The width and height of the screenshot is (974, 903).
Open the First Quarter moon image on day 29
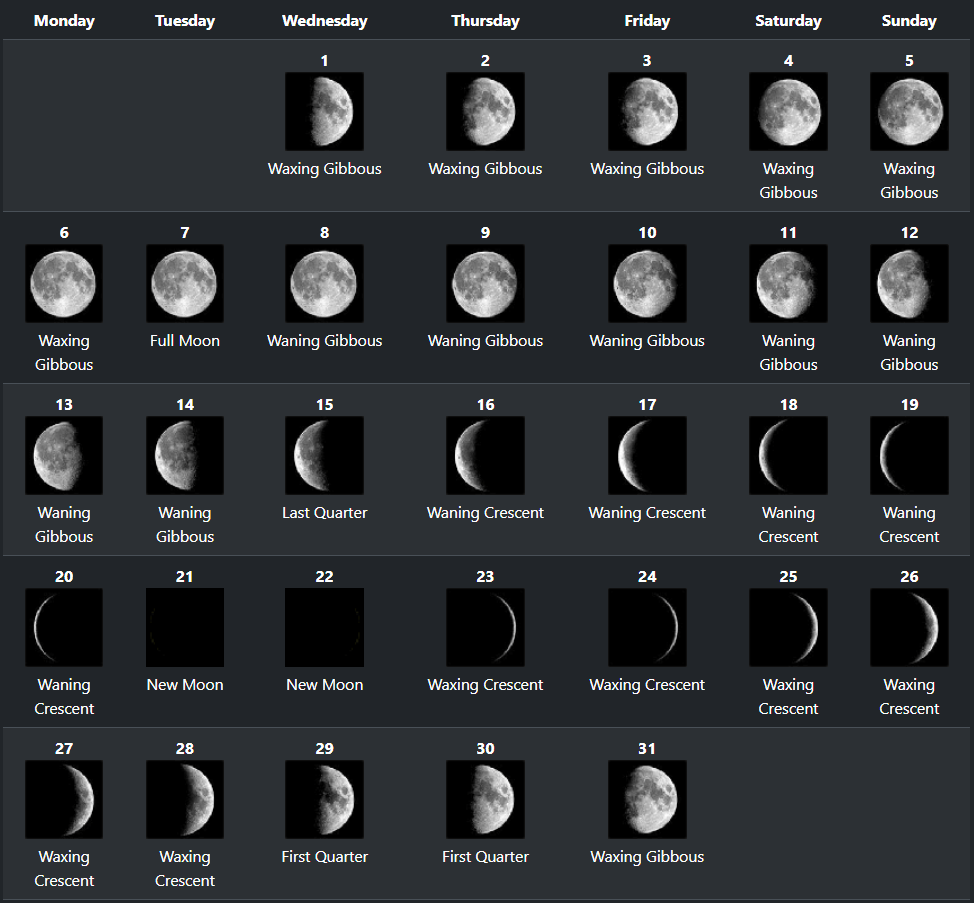324,800
